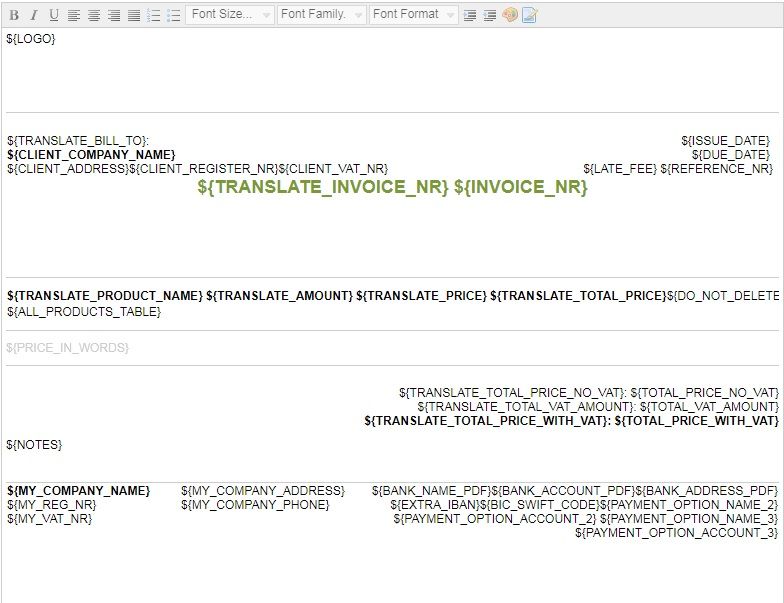784x603 pixels.
Task: Align text left
Action: [75, 15]
